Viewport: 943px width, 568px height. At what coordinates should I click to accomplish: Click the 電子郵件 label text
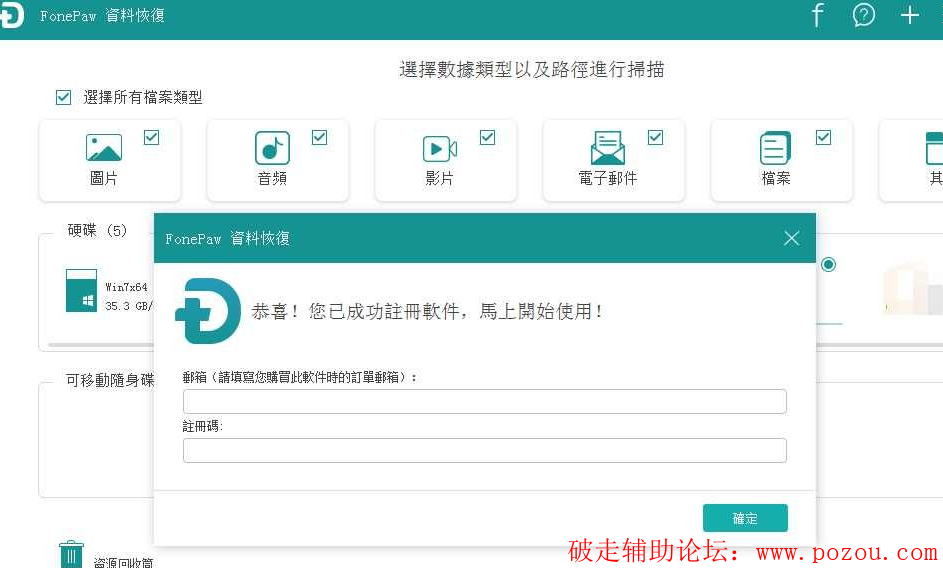[x=607, y=178]
